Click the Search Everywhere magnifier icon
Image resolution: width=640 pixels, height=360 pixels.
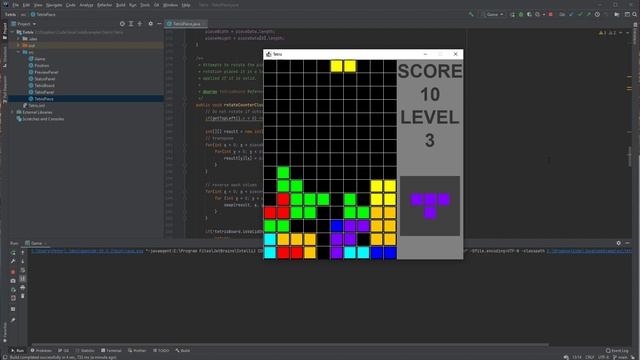click(635, 14)
